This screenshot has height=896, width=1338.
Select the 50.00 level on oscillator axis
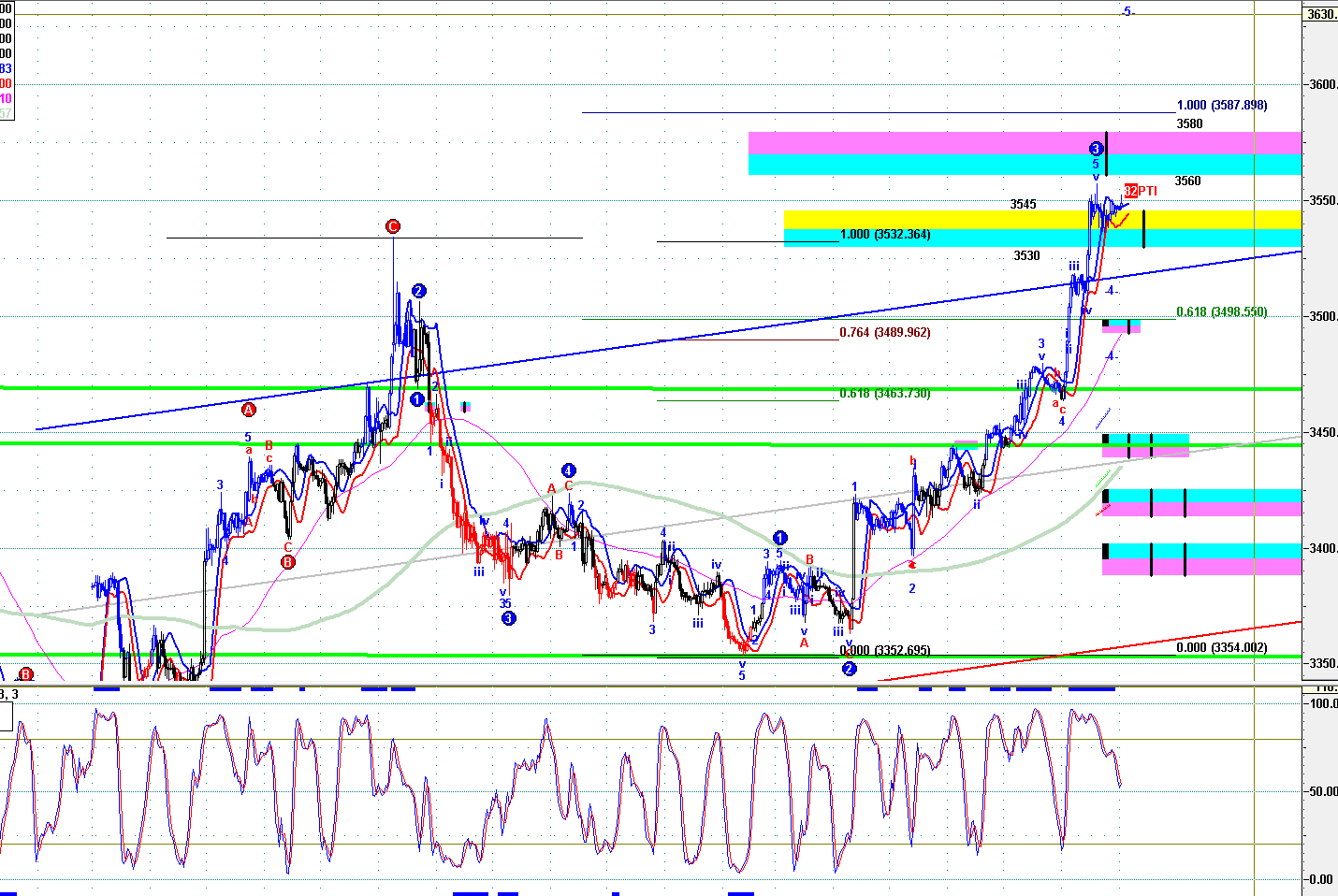coord(1323,791)
